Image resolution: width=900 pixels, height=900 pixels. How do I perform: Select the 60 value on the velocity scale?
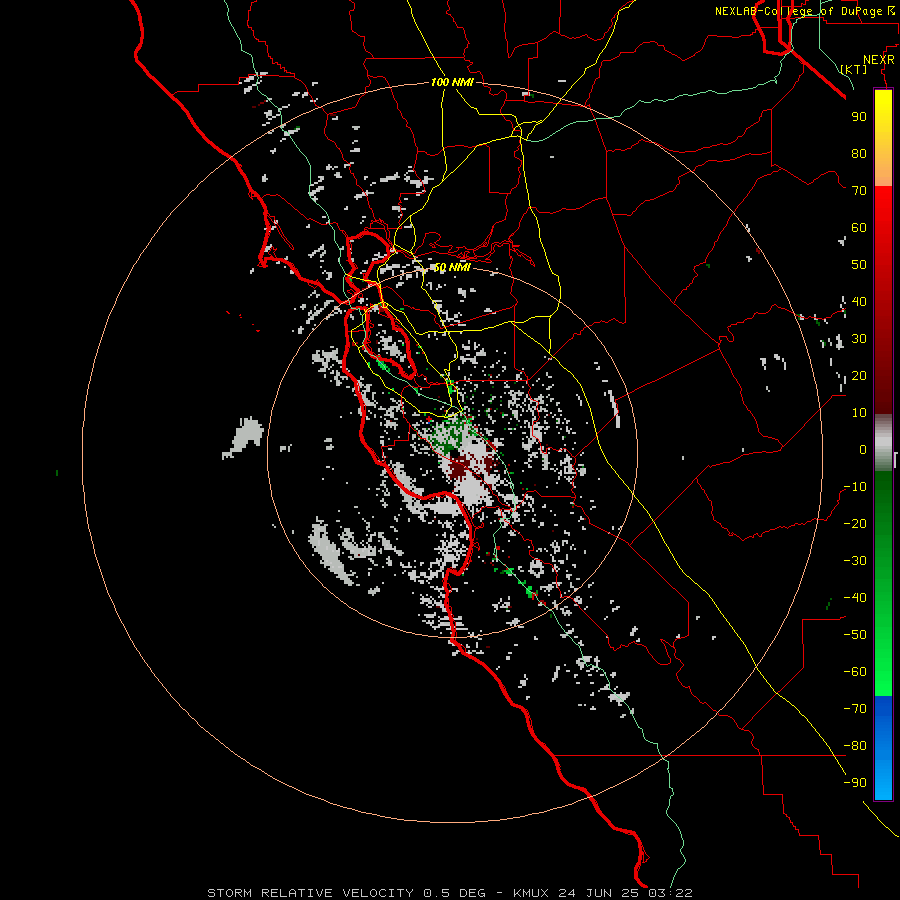tap(859, 227)
